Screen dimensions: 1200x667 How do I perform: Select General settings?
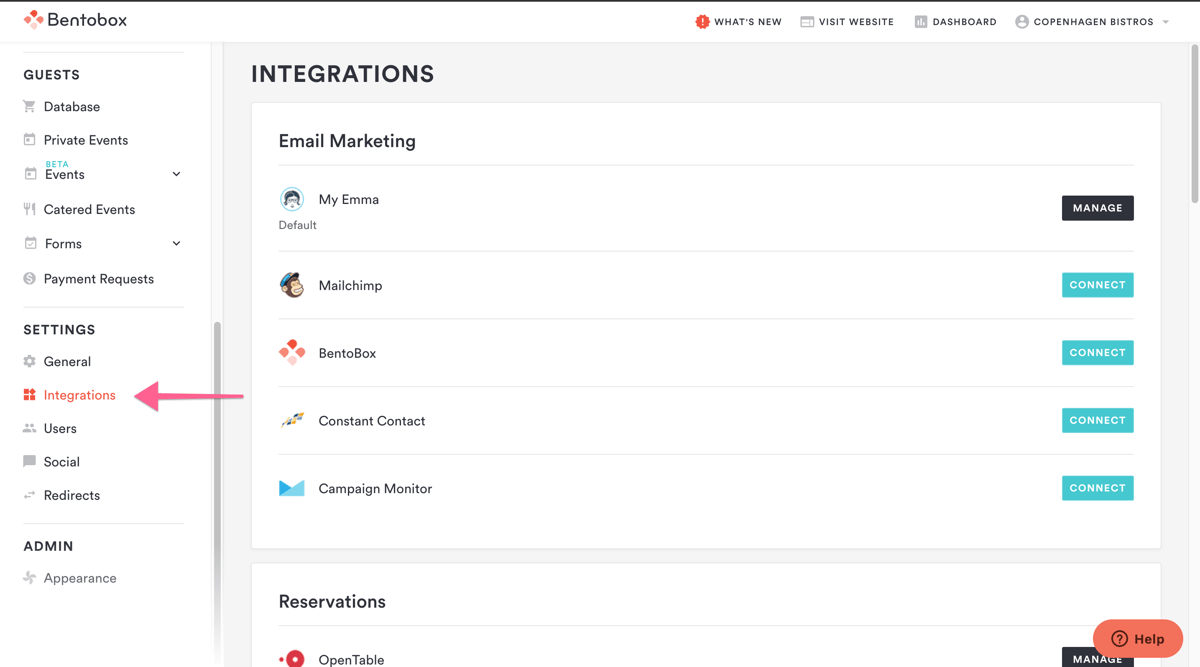coord(67,362)
